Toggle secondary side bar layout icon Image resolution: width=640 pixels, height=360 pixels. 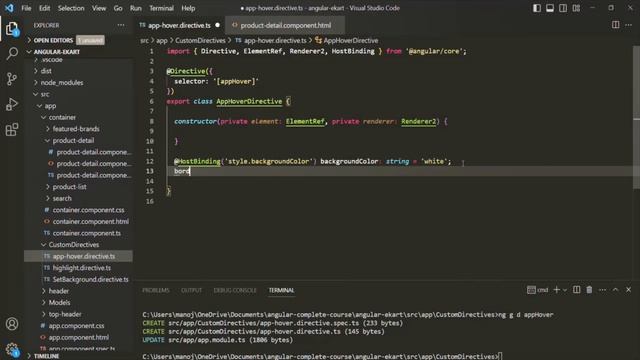tap(563, 8)
